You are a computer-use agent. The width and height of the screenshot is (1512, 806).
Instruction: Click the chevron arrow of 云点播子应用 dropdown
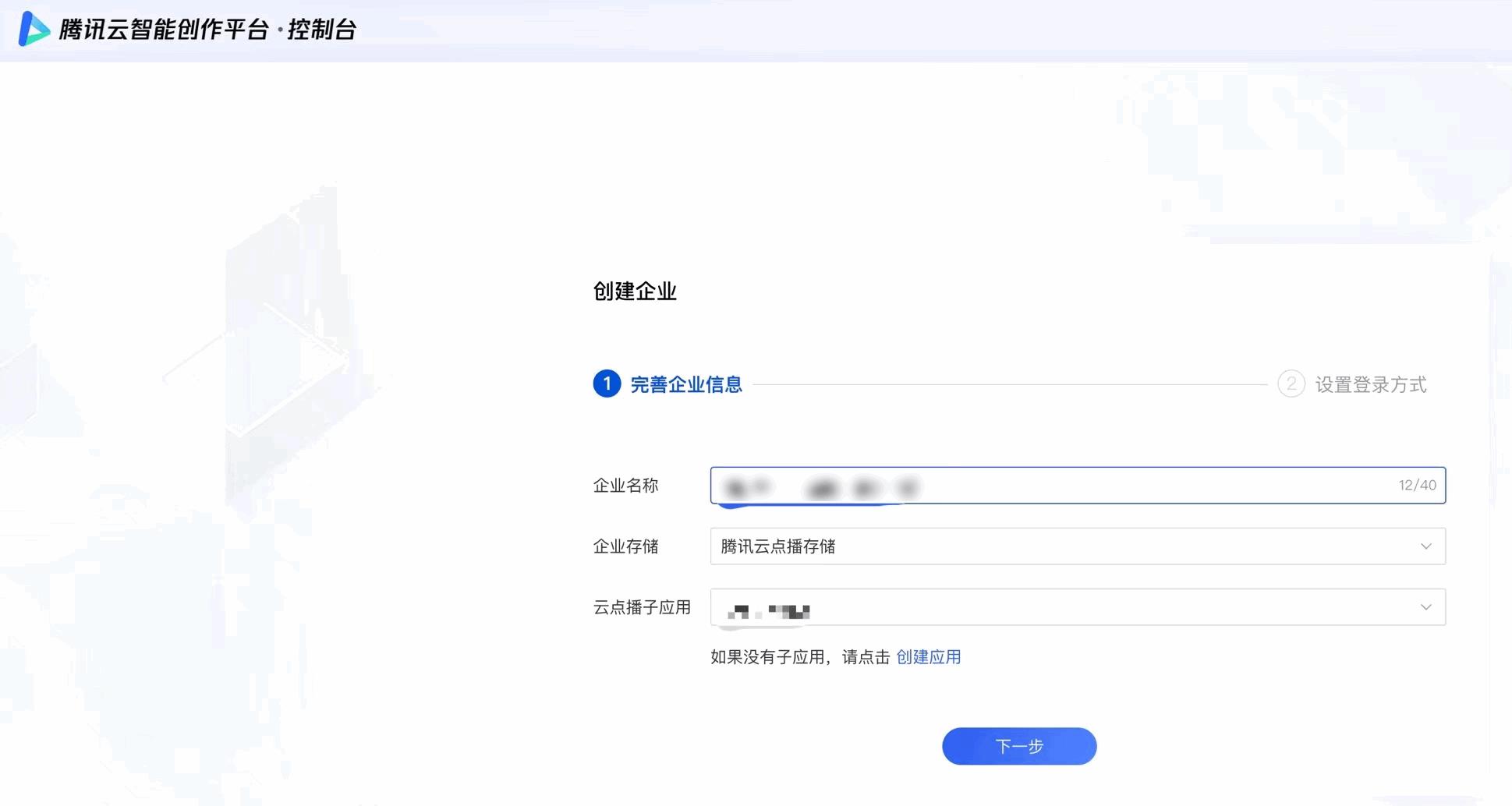pos(1425,607)
